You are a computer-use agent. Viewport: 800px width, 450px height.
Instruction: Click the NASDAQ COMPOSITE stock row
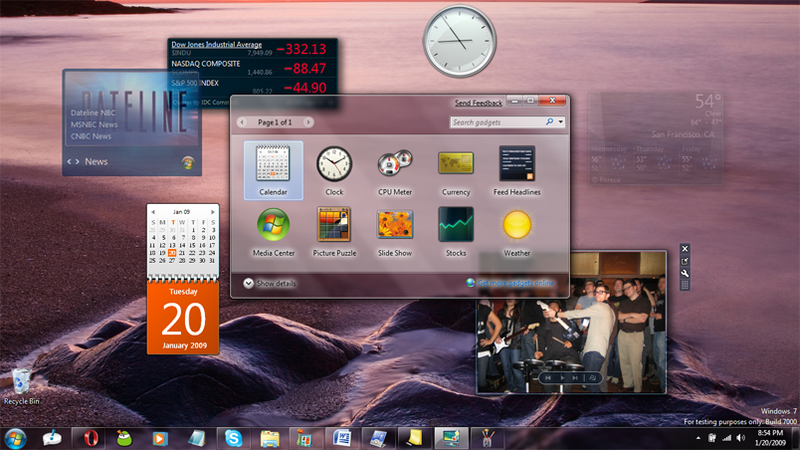tap(253, 68)
